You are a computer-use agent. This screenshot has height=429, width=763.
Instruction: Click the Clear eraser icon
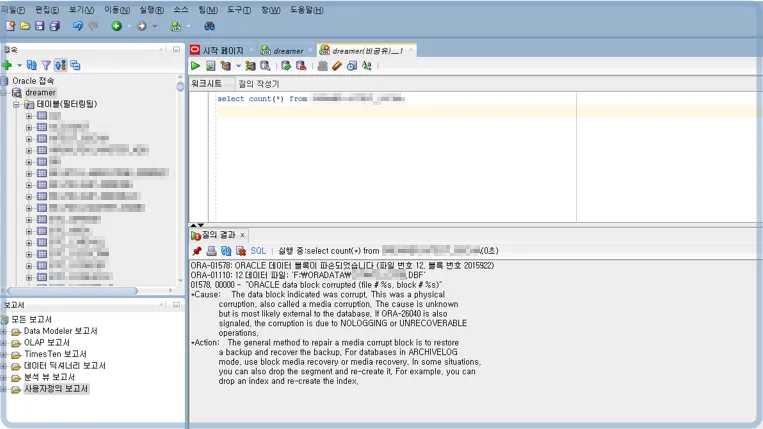(337, 66)
